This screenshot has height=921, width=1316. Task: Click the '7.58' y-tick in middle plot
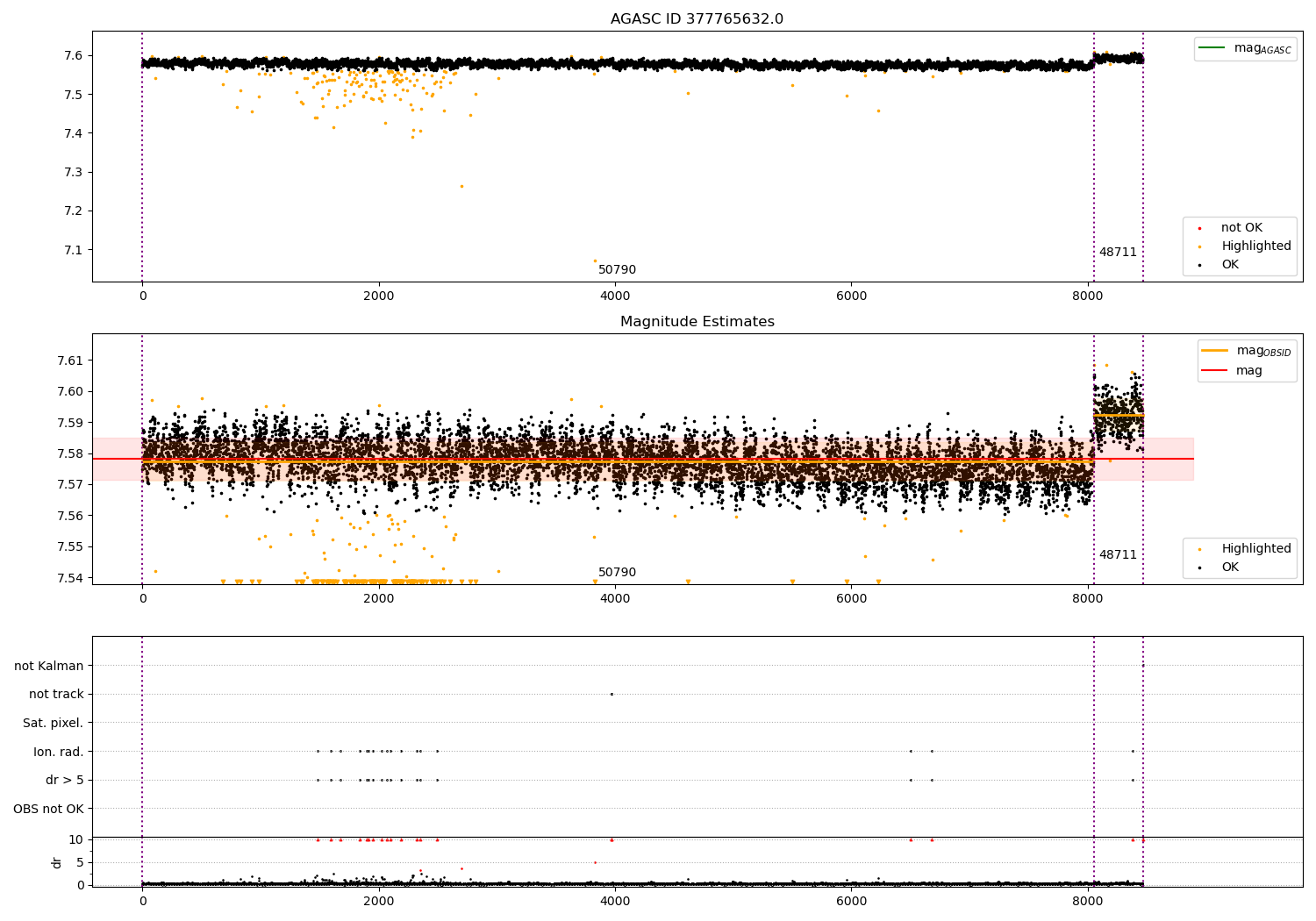(71, 453)
